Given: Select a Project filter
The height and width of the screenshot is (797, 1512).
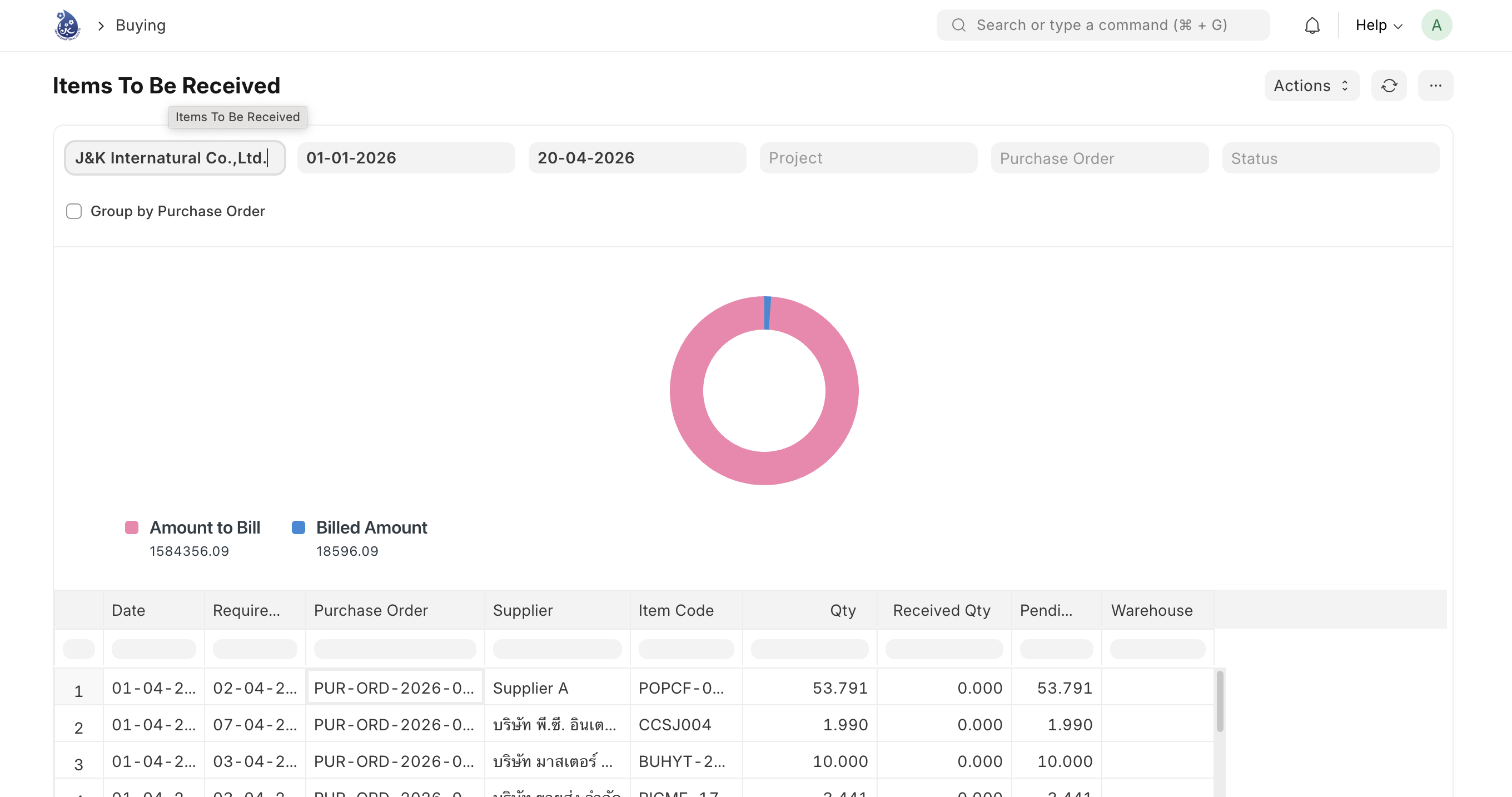Looking at the screenshot, I should [x=868, y=158].
